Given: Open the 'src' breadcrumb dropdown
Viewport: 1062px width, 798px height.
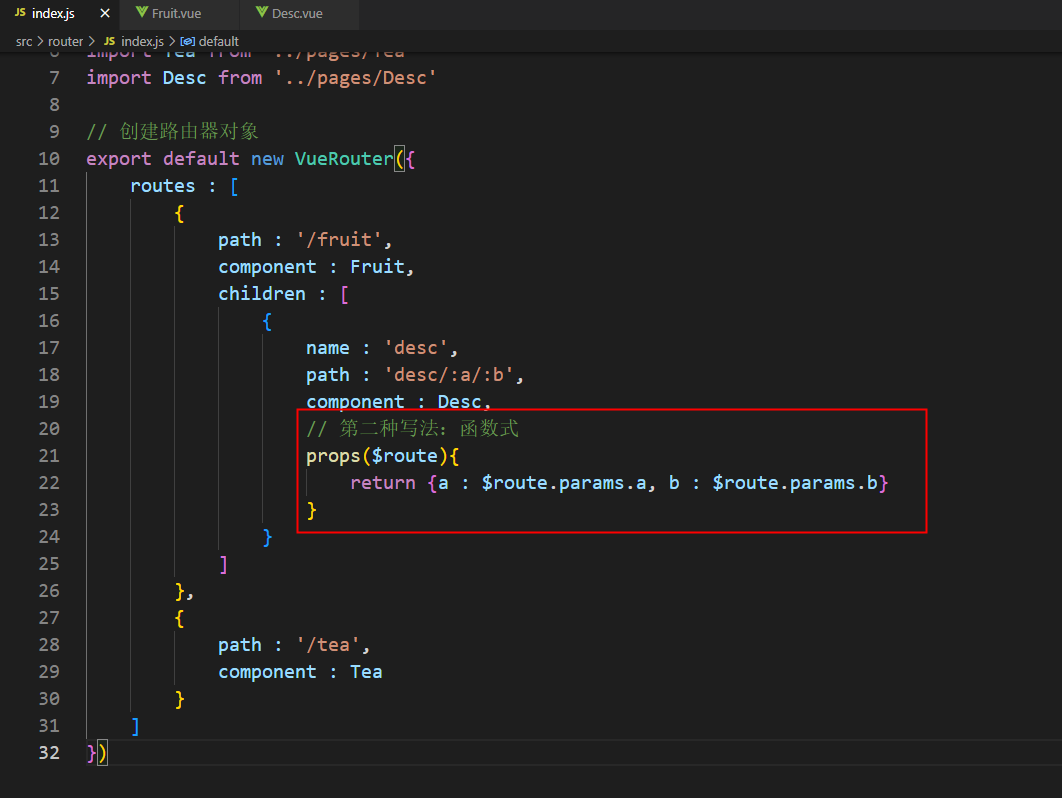Looking at the screenshot, I should pos(23,41).
